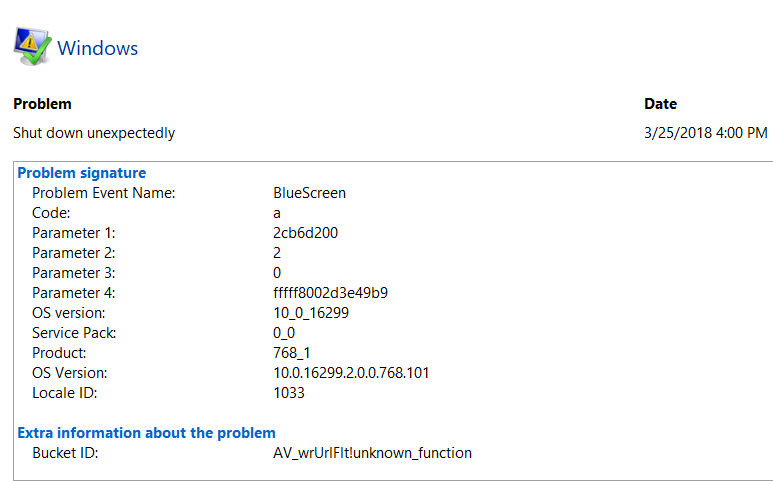The width and height of the screenshot is (773, 481).
Task: Select Parameter 4 value fffff8002d3e49b9
Action: coord(330,293)
